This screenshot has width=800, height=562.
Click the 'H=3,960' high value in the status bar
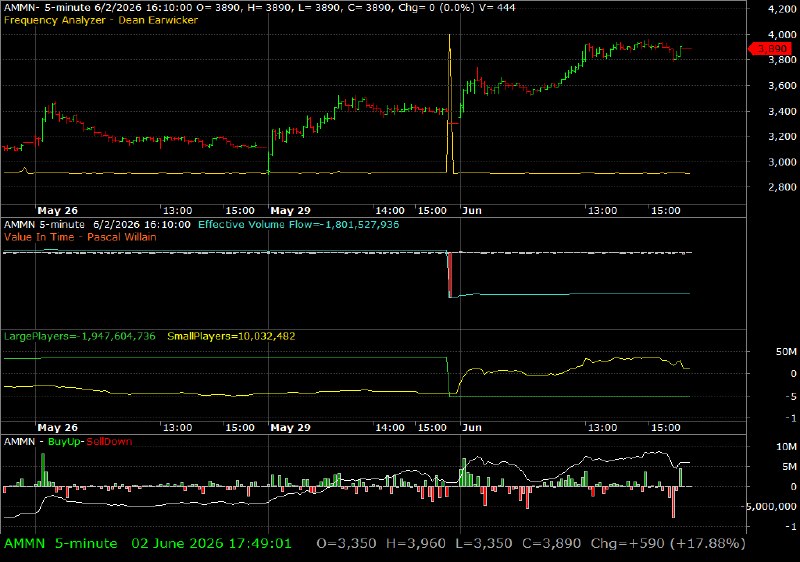[x=416, y=544]
